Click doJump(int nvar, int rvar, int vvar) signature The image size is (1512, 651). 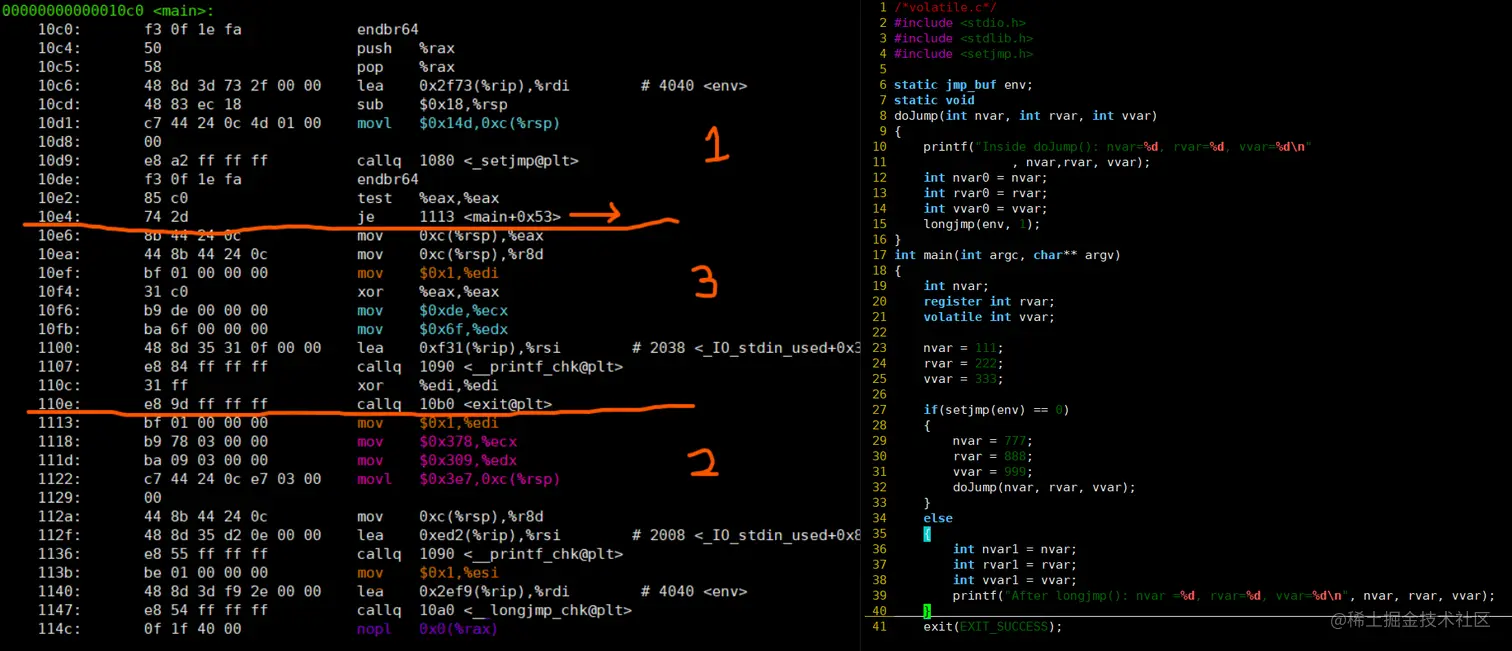click(x=1026, y=116)
